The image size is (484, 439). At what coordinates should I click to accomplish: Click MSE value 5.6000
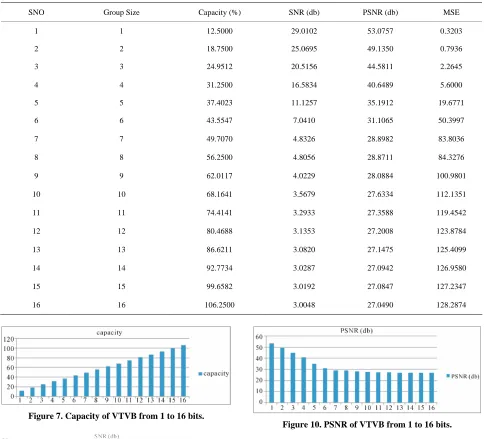(x=451, y=85)
